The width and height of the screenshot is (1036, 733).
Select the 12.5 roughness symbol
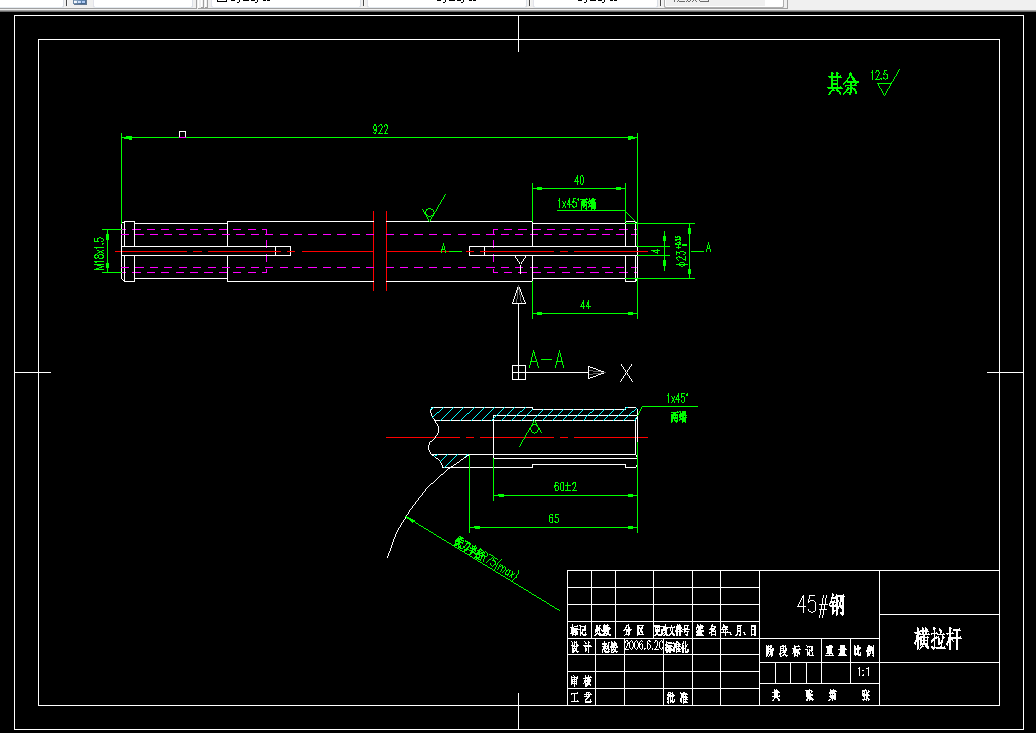(x=885, y=82)
